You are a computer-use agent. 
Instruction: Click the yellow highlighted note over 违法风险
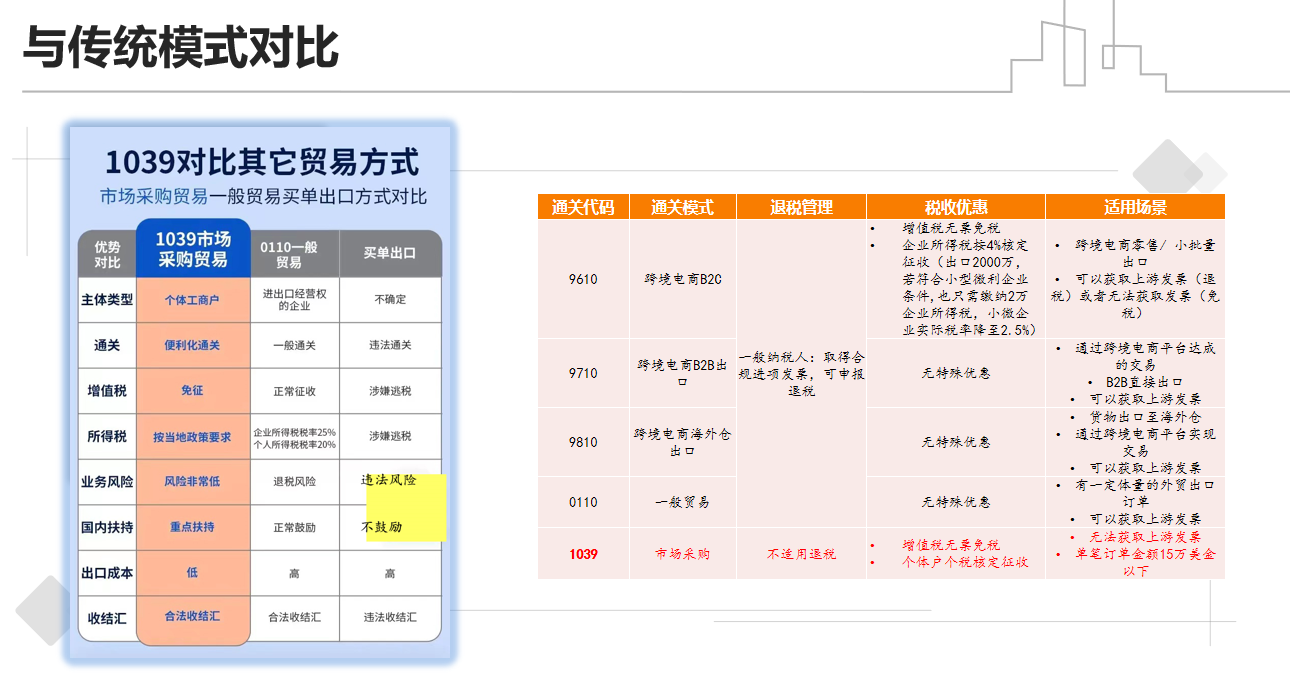click(405, 507)
